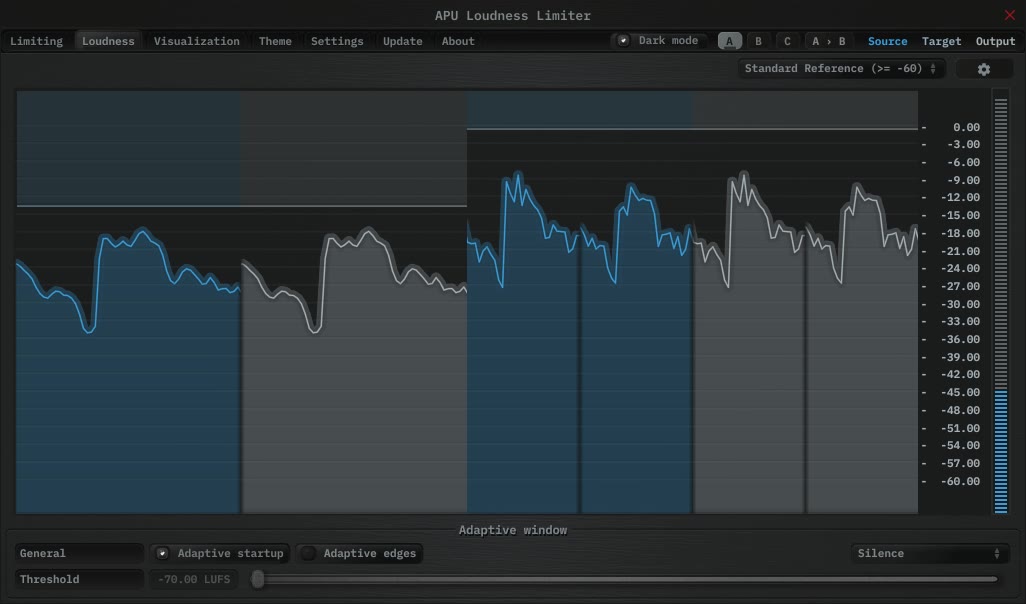The height and width of the screenshot is (604, 1026).
Task: Enable or disable Adaptive startup
Action: tap(162, 554)
